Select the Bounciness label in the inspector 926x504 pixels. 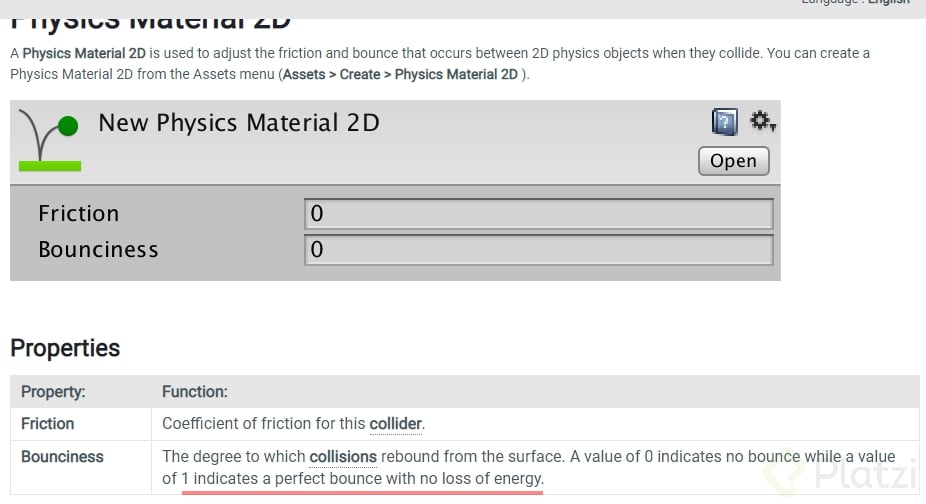(98, 250)
